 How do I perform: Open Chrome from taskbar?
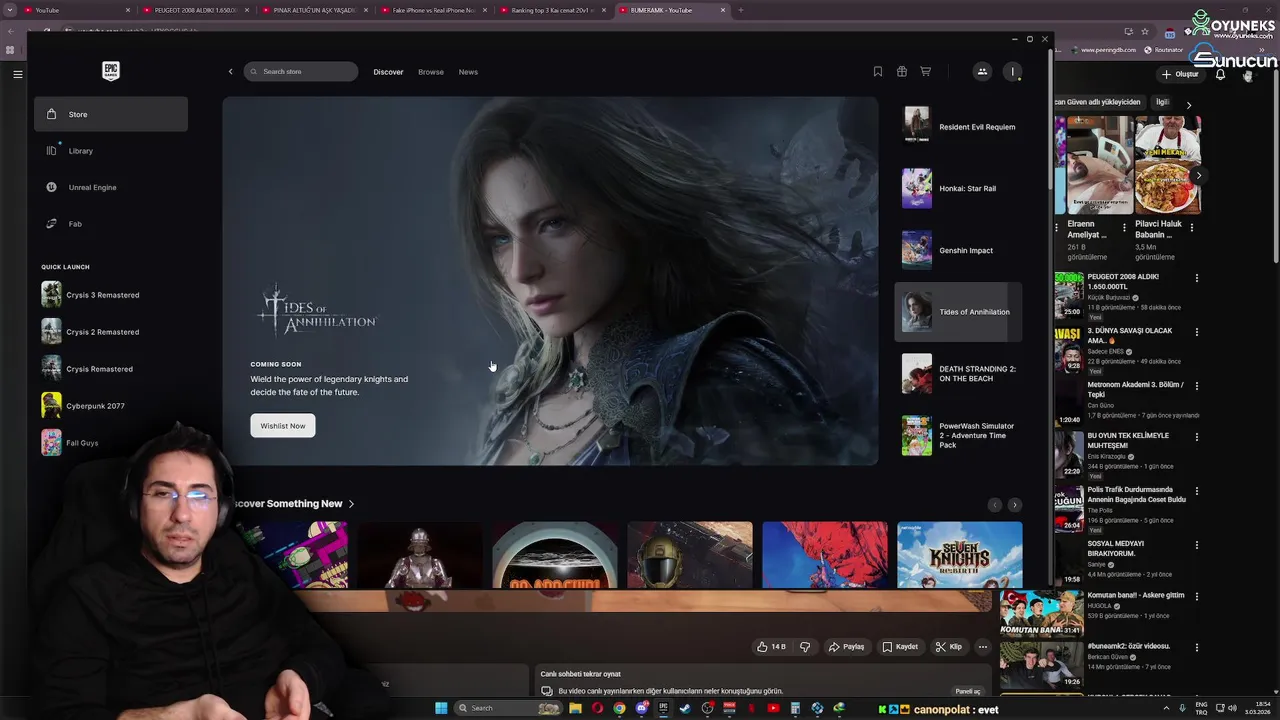point(619,708)
